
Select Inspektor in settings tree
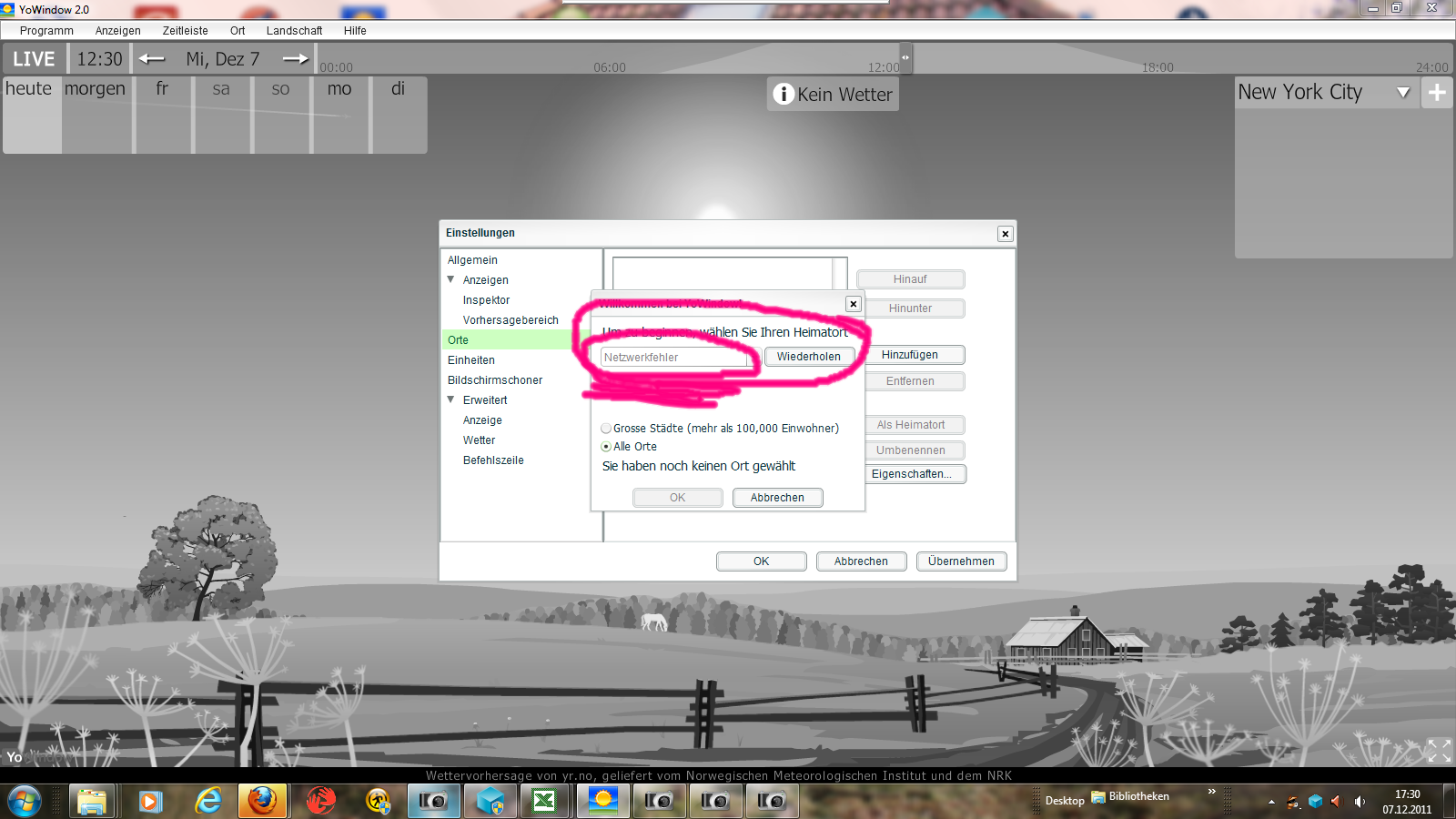pos(487,300)
